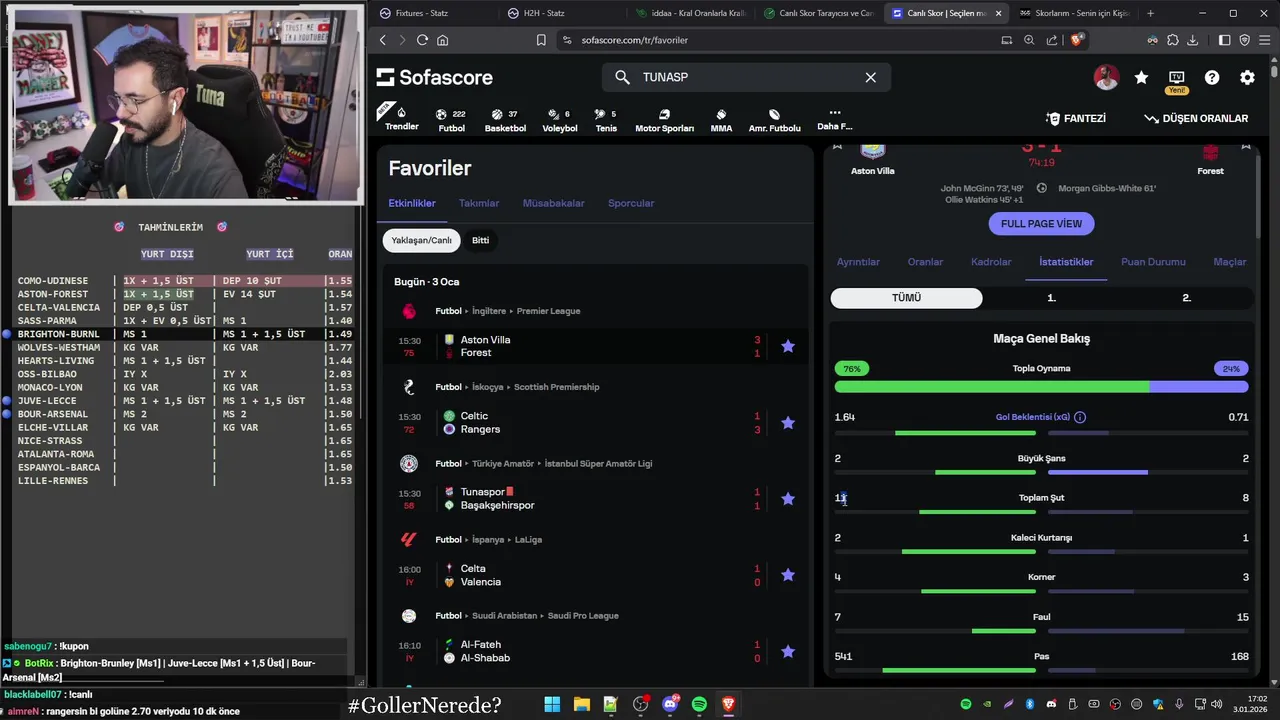
Task: Open the FANTEZİ link
Action: (1076, 118)
